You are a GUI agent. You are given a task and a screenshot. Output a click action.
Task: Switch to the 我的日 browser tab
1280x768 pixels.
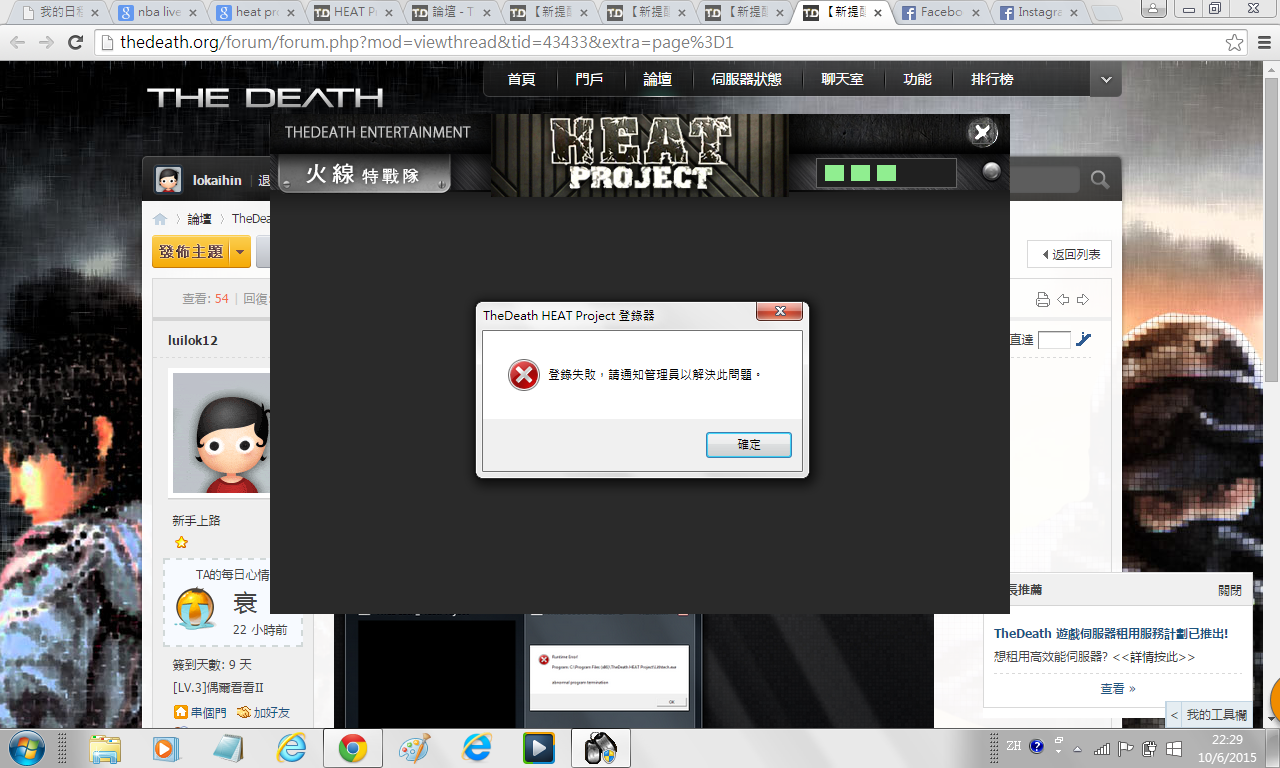59,13
